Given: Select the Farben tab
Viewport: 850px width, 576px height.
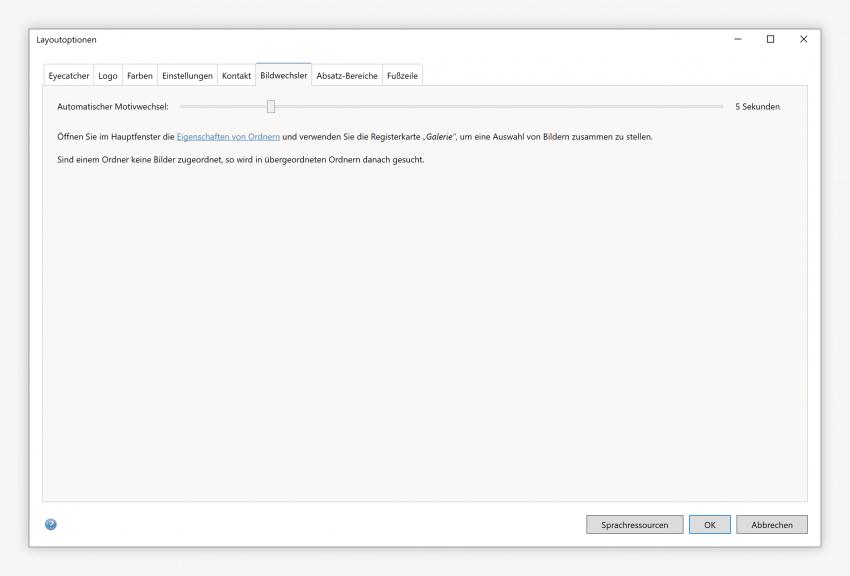Looking at the screenshot, I should click(x=140, y=76).
